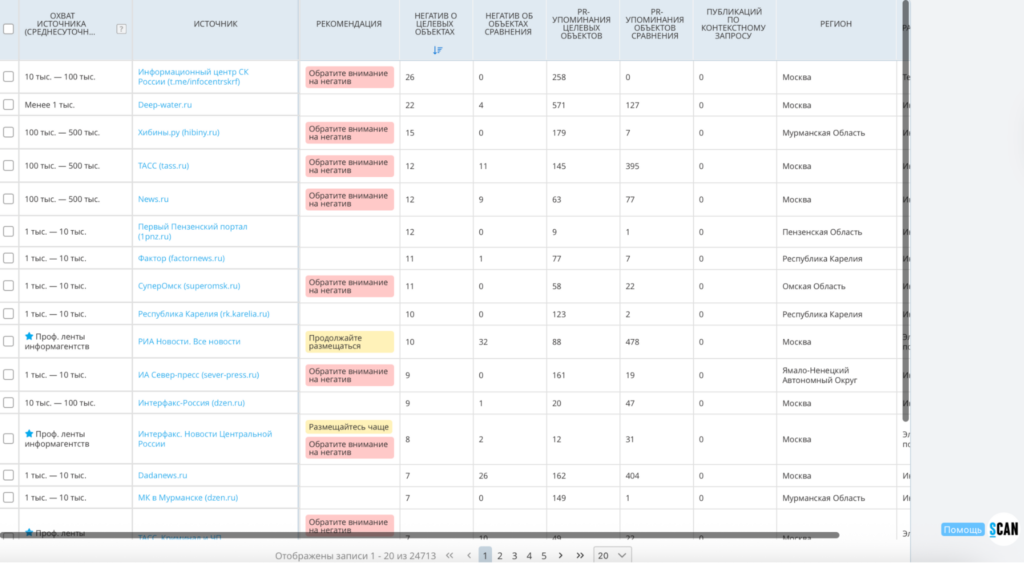Open the Хибины.ру (hibiny.ru) link
1024x563 pixels.
(x=178, y=132)
